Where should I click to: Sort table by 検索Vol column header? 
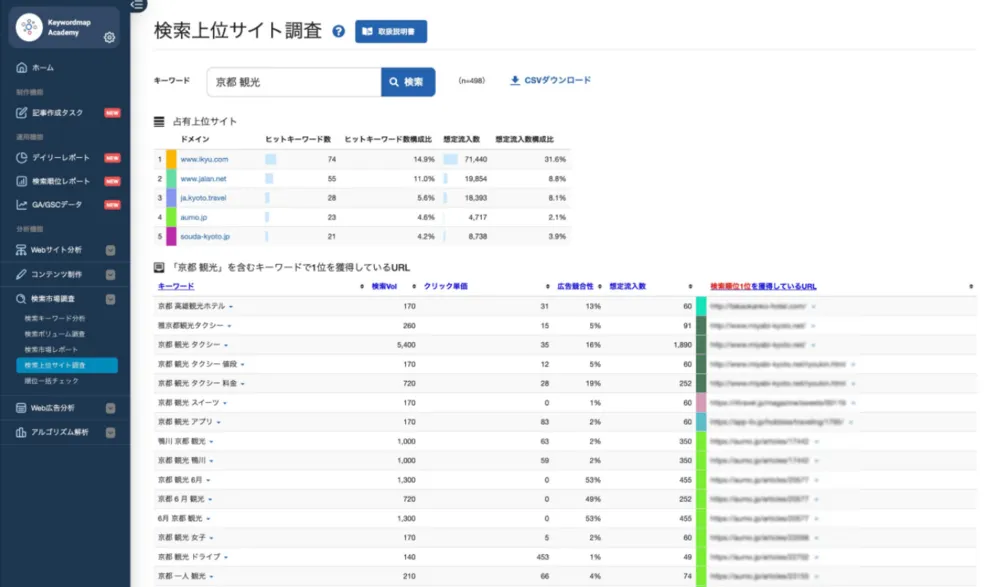coord(386,286)
